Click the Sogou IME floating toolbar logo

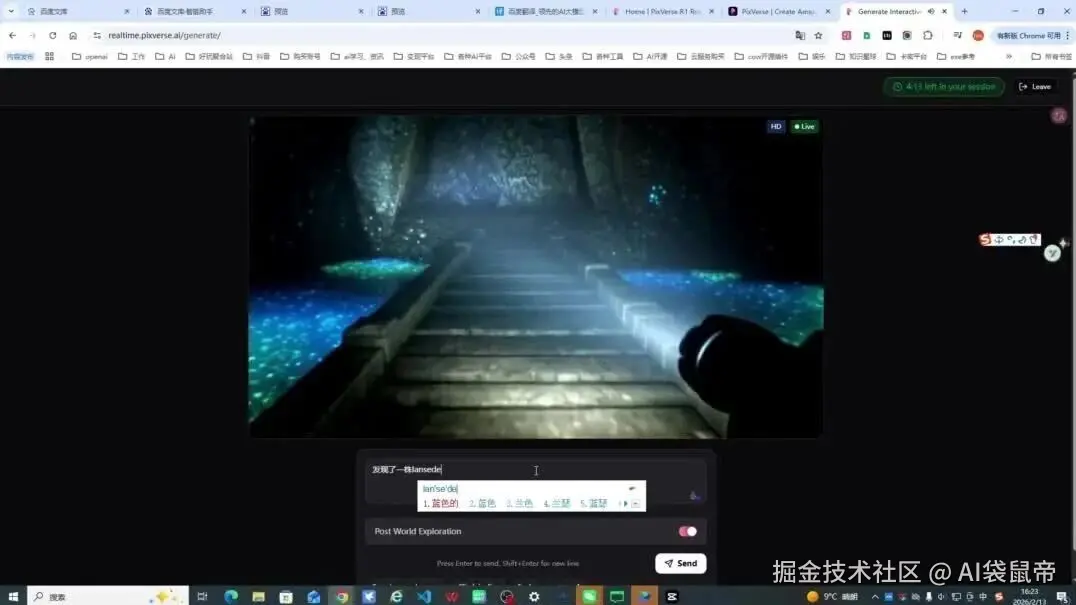click(985, 239)
